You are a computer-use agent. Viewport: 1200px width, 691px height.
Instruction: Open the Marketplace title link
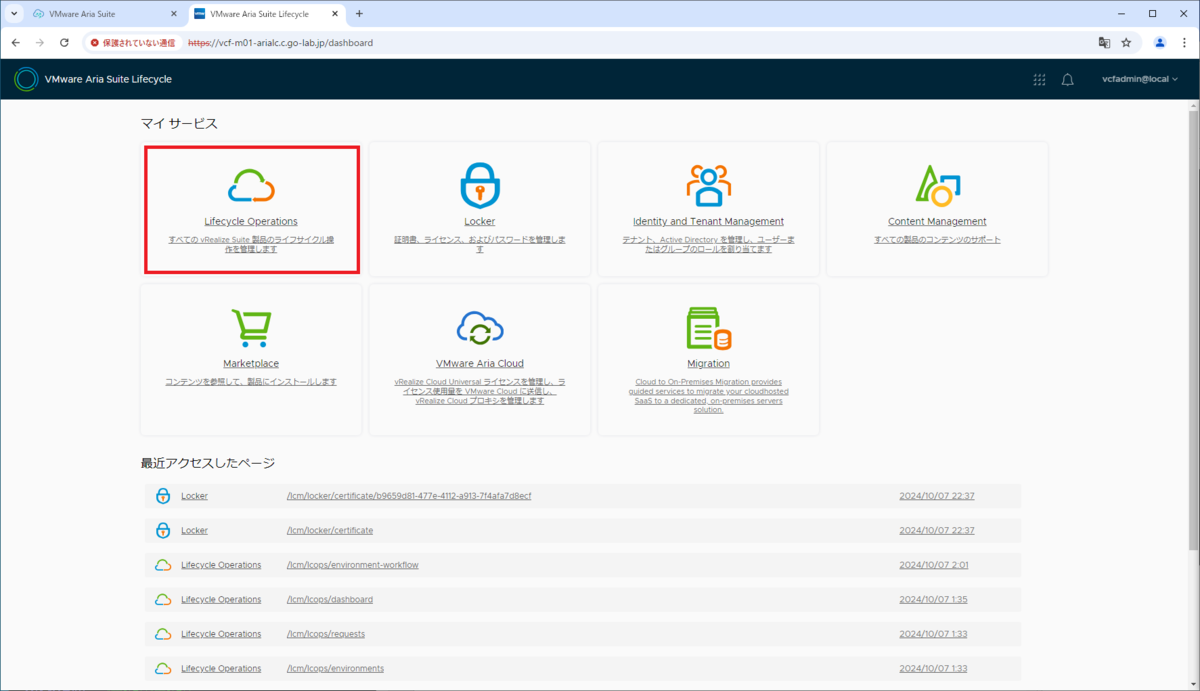pyautogui.click(x=251, y=364)
